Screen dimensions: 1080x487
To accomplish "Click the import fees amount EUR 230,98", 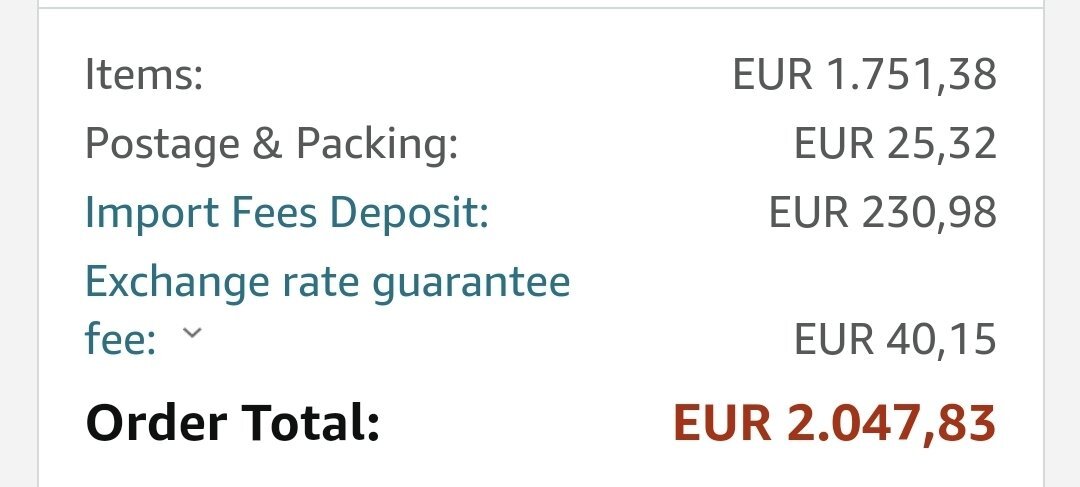I will [882, 212].
